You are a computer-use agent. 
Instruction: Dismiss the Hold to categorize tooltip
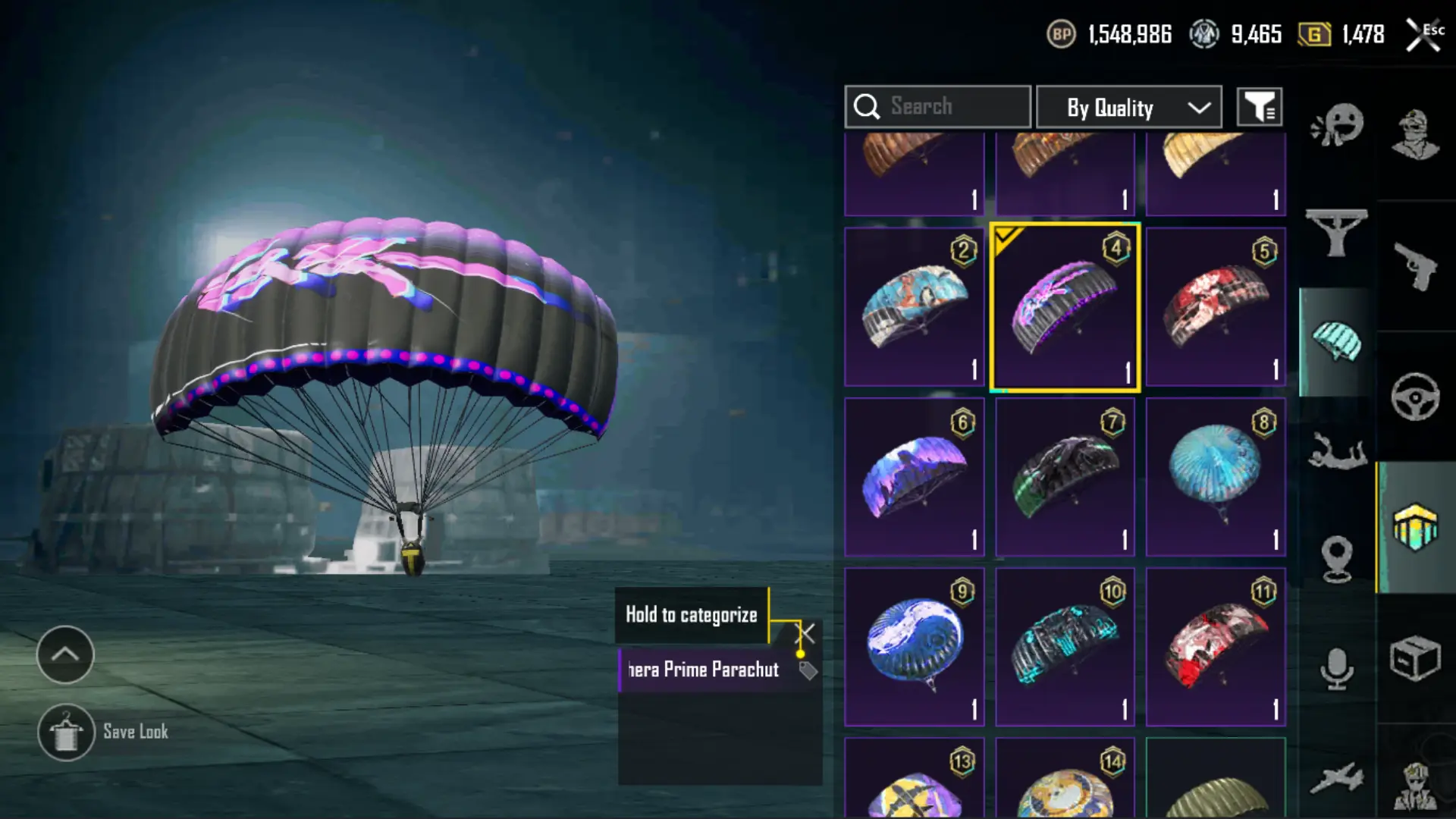(x=806, y=633)
